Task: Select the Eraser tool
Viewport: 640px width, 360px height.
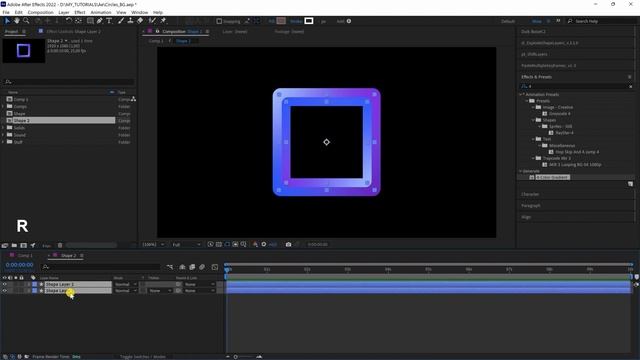Action: pos(140,21)
